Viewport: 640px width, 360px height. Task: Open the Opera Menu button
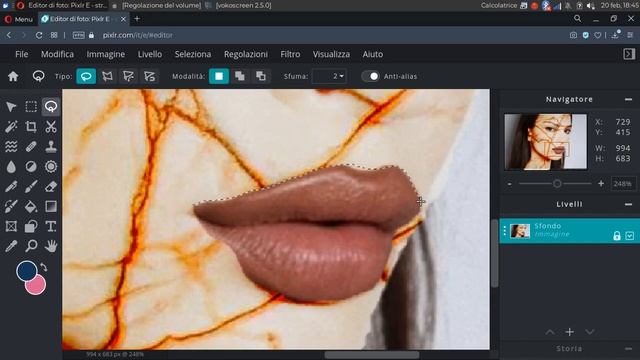click(x=19, y=19)
